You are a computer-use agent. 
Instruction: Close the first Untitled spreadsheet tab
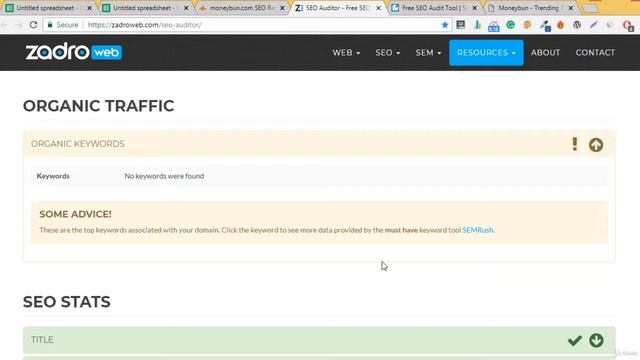[x=89, y=8]
